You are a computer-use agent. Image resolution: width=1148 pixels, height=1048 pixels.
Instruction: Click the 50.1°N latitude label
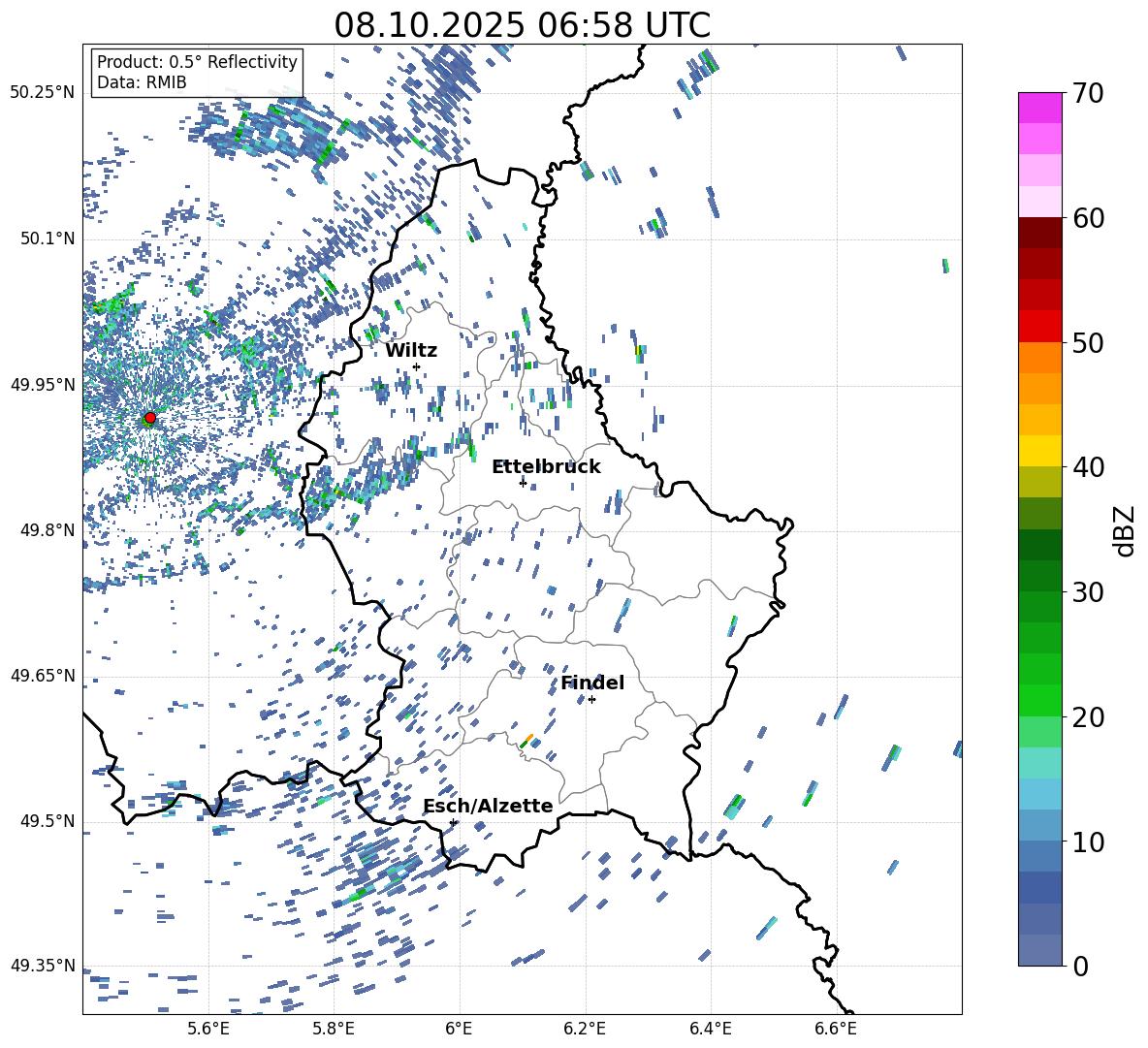click(47, 239)
